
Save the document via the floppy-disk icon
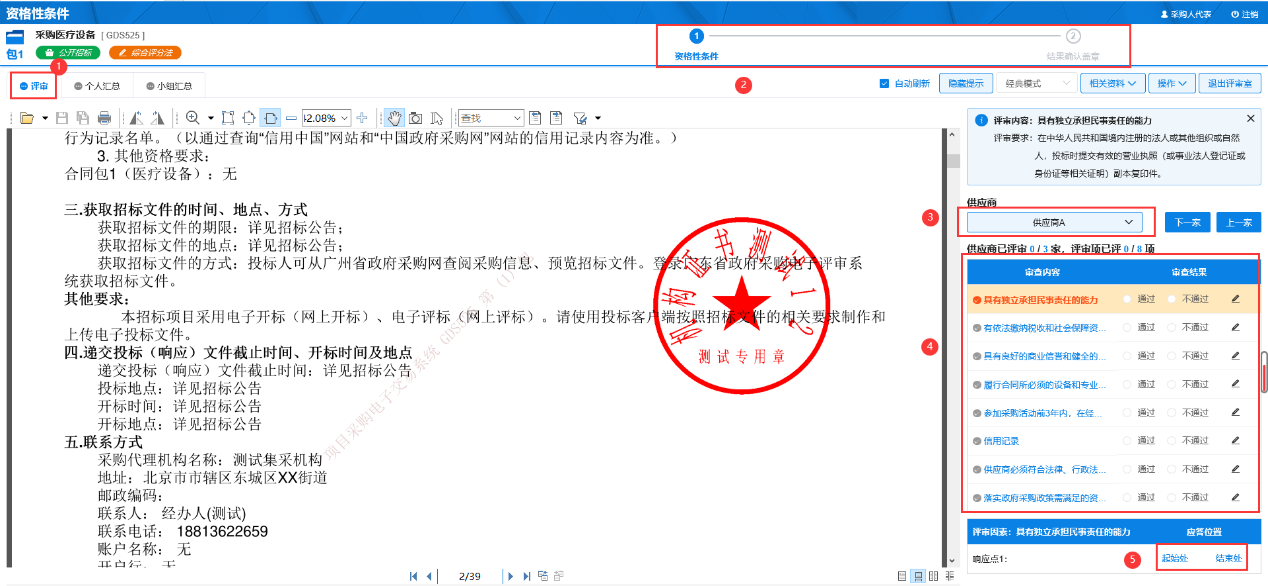tap(62, 118)
